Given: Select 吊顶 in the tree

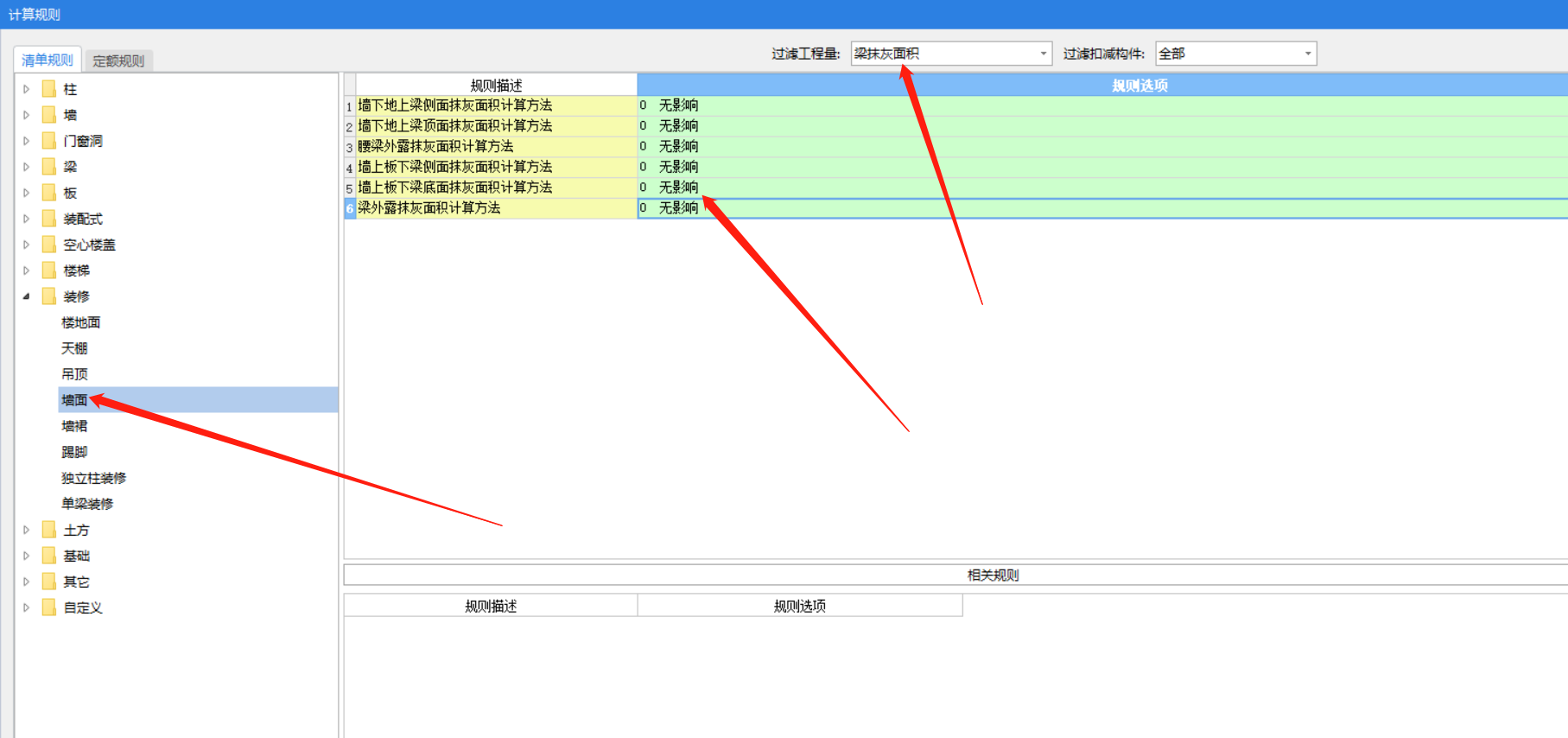Looking at the screenshot, I should pyautogui.click(x=74, y=374).
